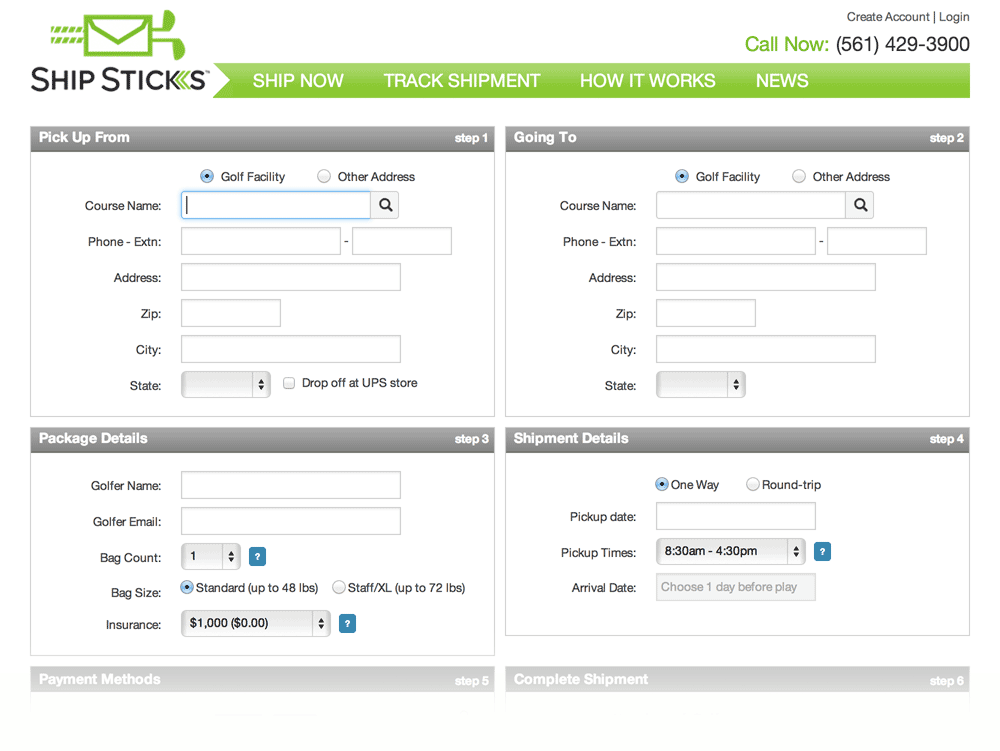
Task: Choose Standard bag size option
Action: coord(187,587)
